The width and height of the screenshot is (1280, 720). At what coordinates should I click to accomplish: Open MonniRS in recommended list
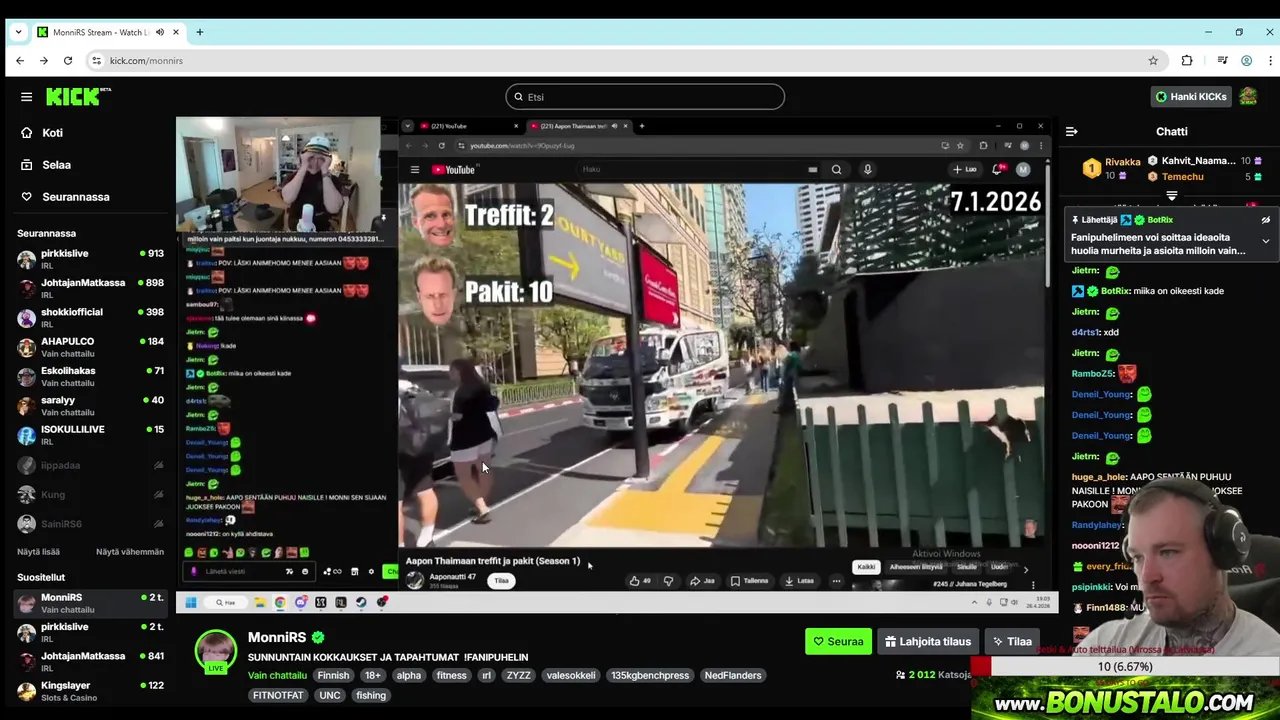tap(90, 603)
